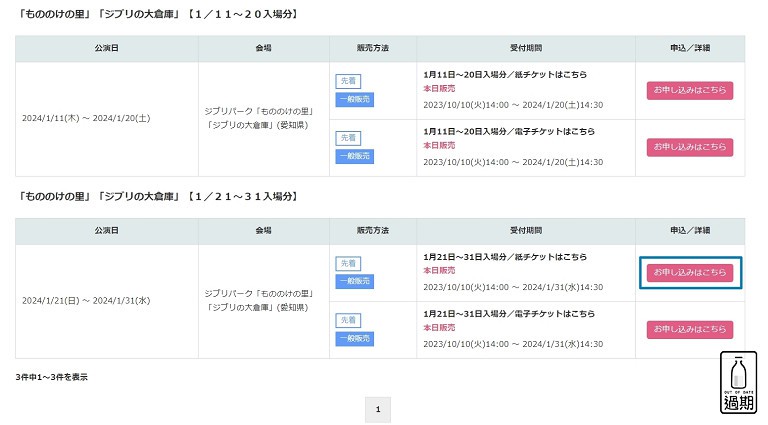Screen dimensions: 768x425
Task: Click 先着 badge in 1/21–31 paper row
Action: 348,263
